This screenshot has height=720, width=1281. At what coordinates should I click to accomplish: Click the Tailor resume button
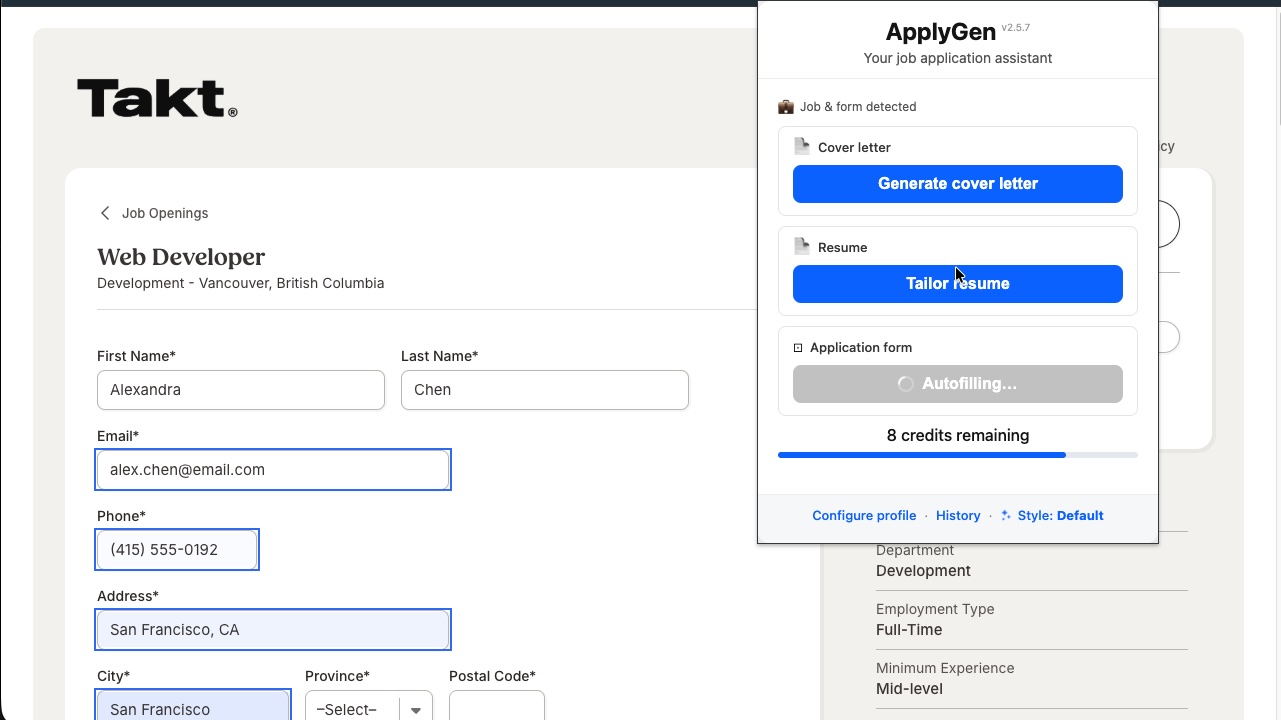point(958,284)
